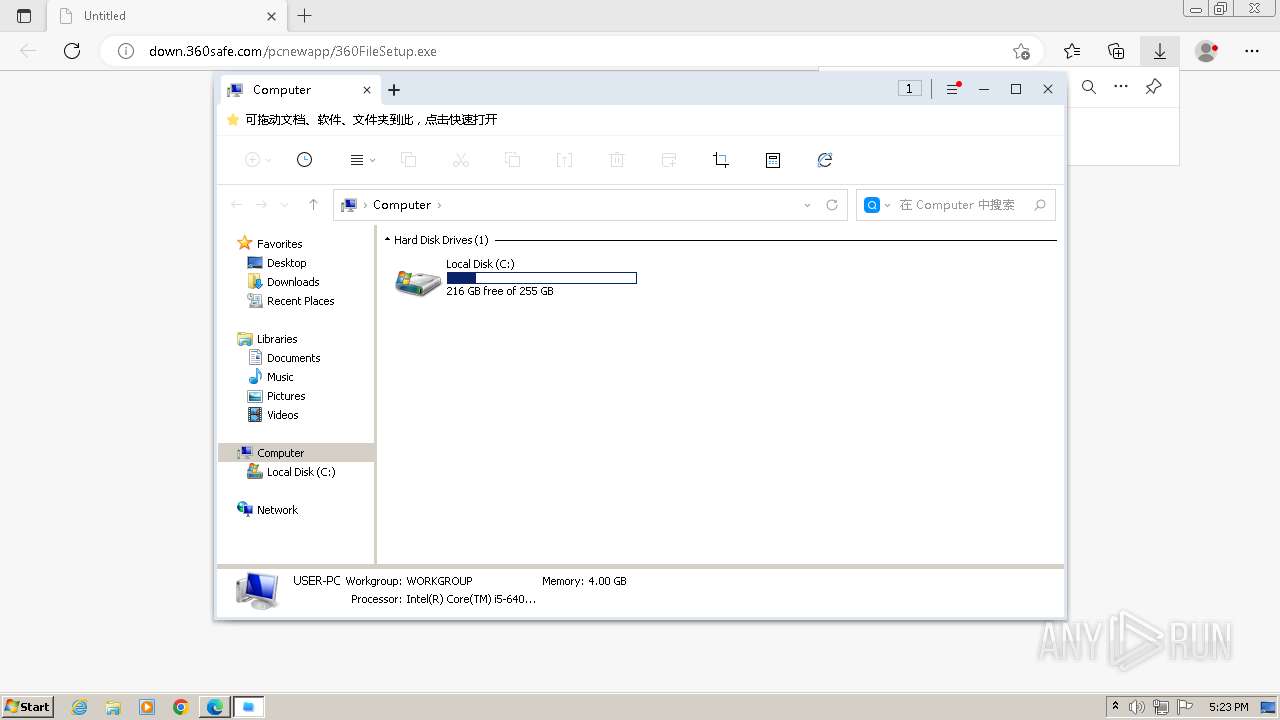Open the Windows Start menu
1280x720 pixels.
click(x=27, y=706)
